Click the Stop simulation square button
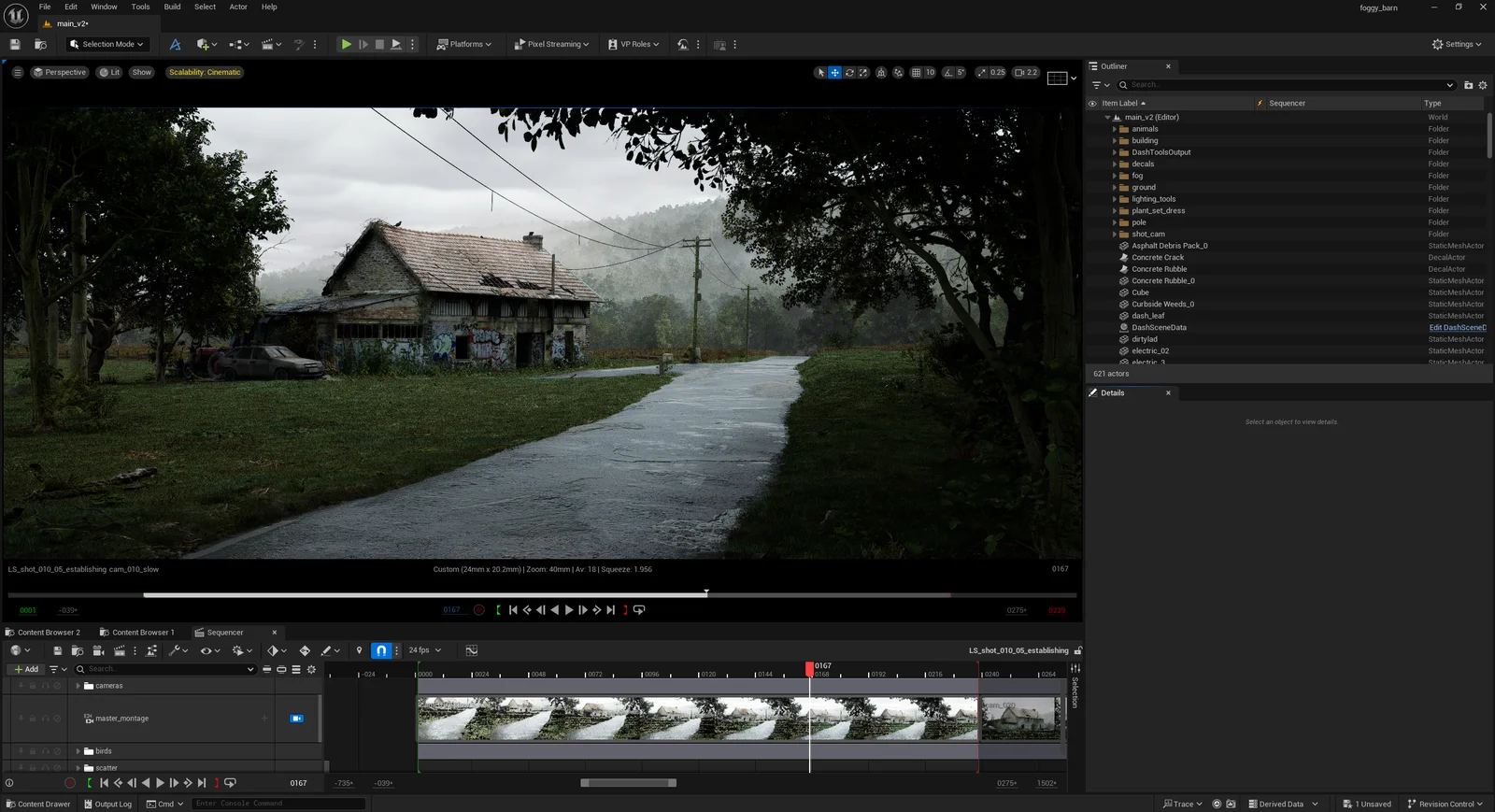 (x=379, y=44)
